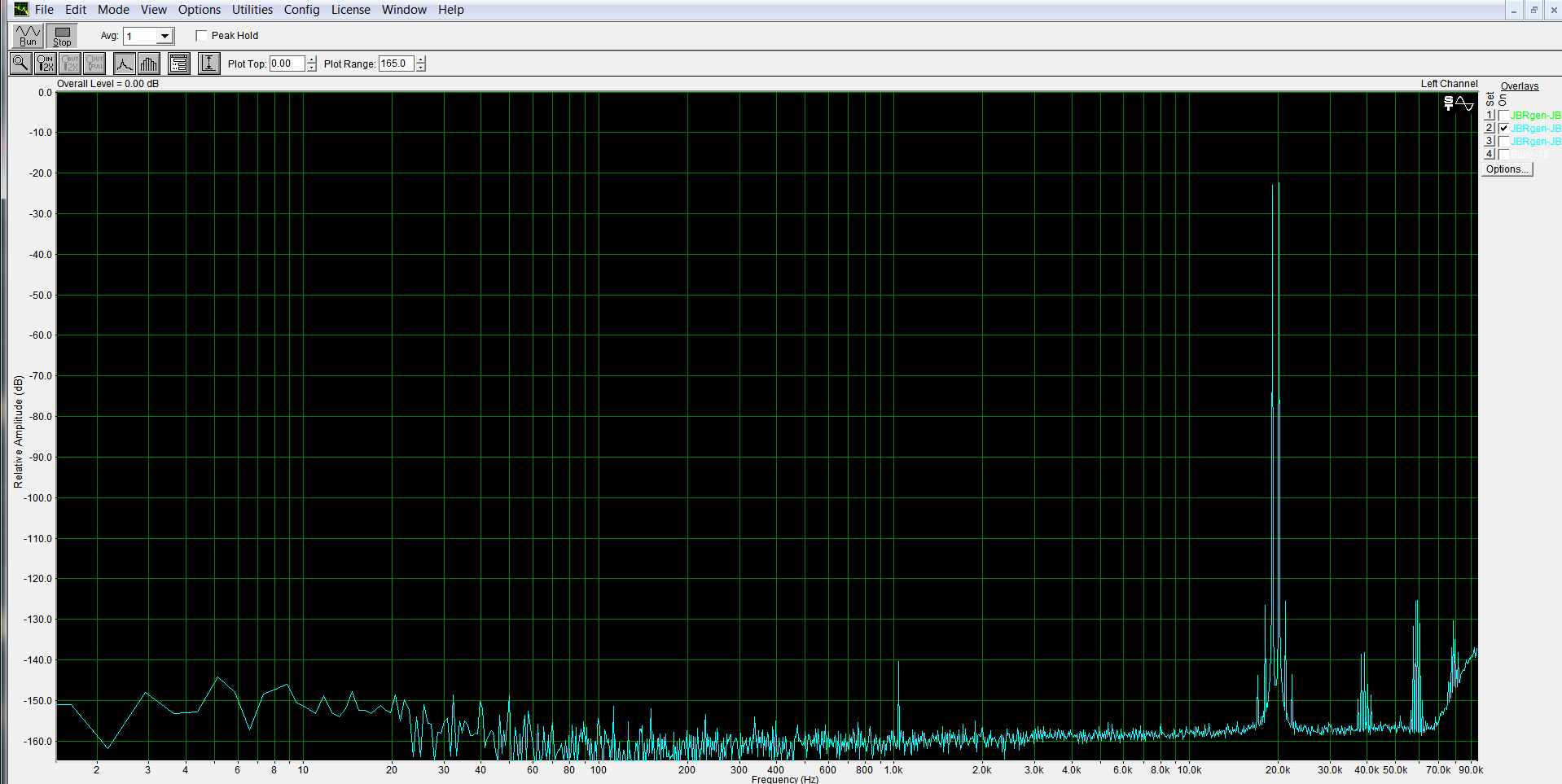Viewport: 1562px width, 784px height.
Task: Click the zoom IN 2X icon
Action: pyautogui.click(x=45, y=63)
